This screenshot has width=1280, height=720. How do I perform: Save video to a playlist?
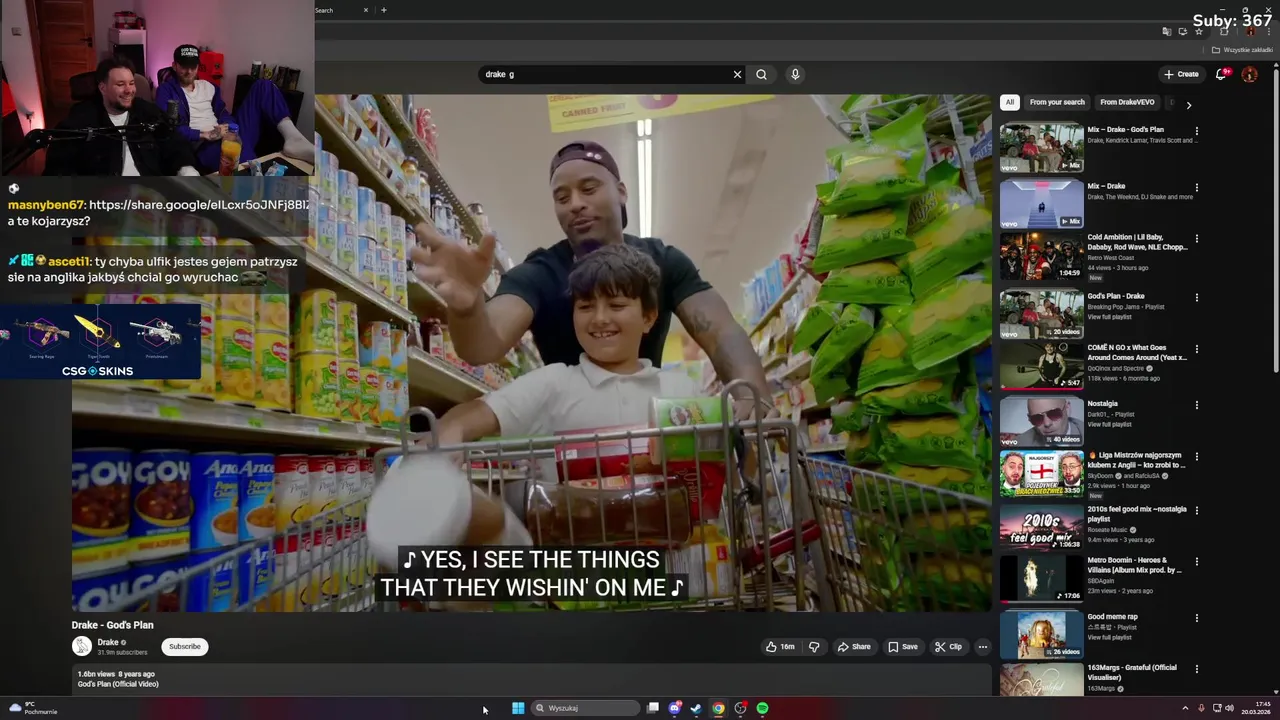pos(903,647)
